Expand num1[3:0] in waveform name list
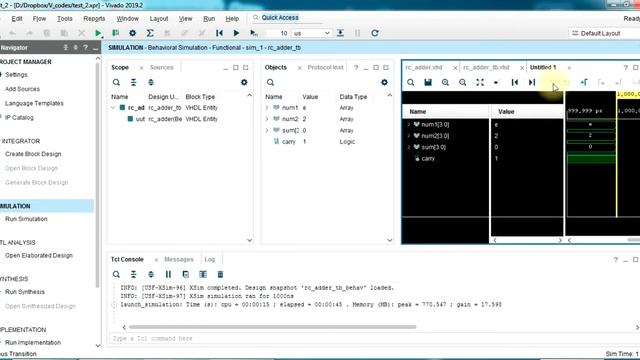Screen dimensions: 640x360 pos(409,124)
